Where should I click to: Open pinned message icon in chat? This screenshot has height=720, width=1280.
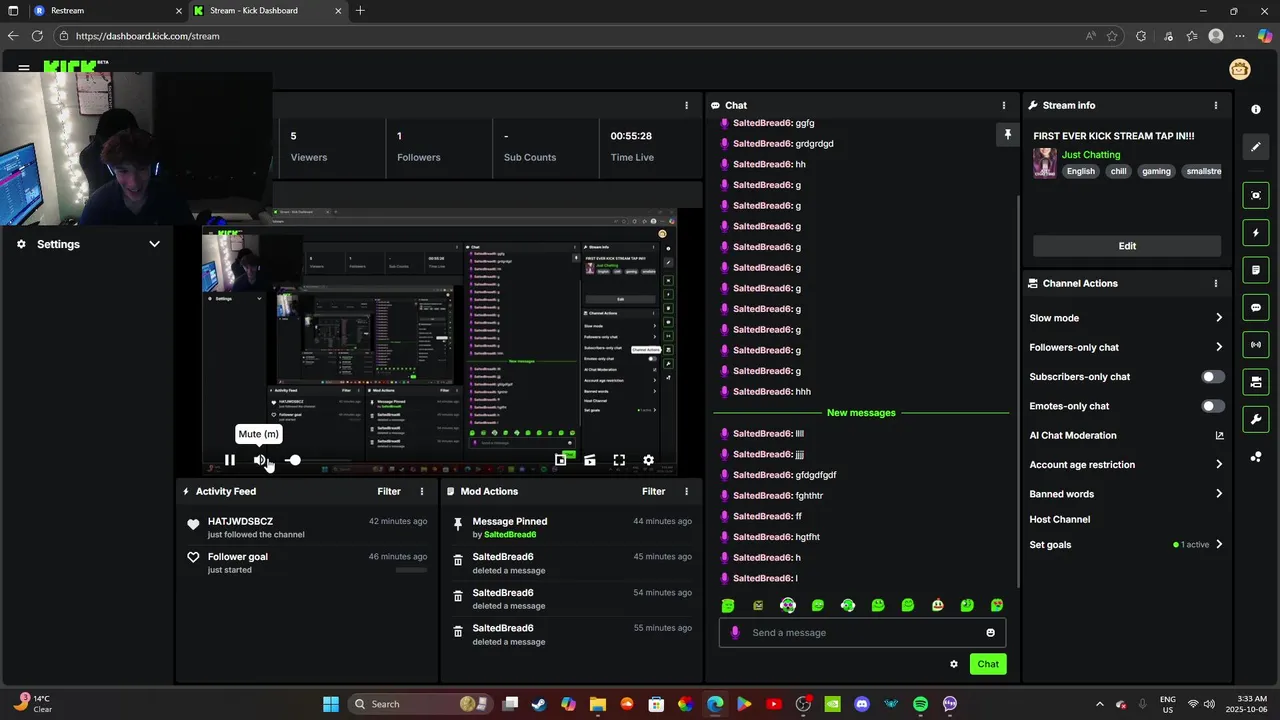1007,135
